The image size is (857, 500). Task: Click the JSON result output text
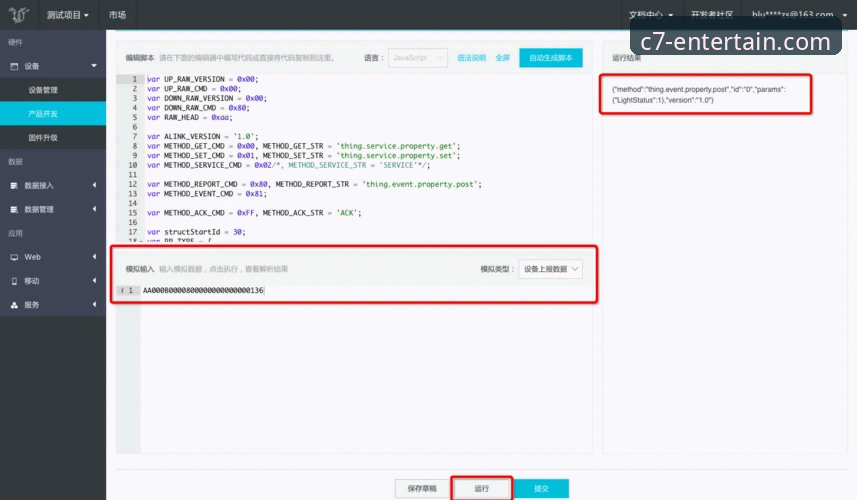coord(698,95)
